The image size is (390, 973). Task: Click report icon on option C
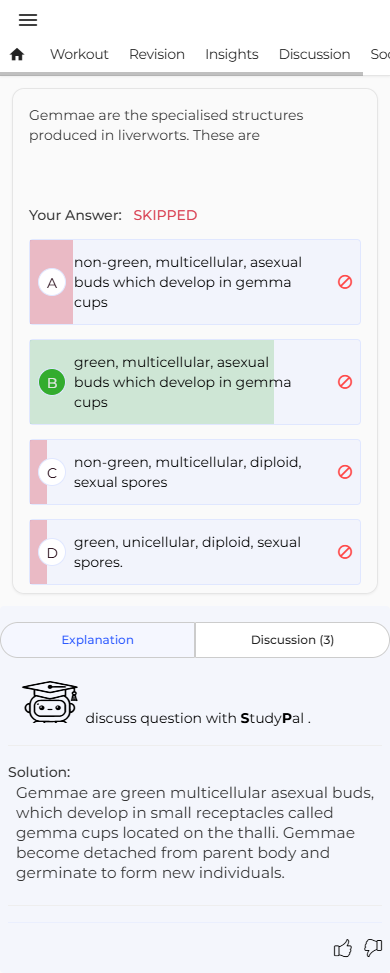(x=345, y=472)
